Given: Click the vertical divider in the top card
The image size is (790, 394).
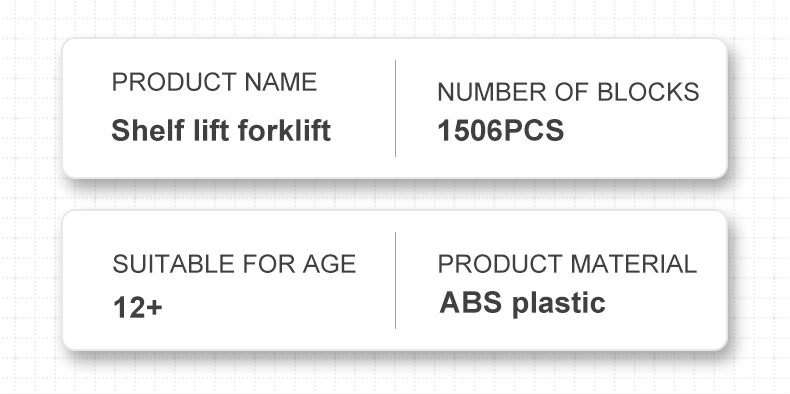Looking at the screenshot, I should click(x=396, y=108).
